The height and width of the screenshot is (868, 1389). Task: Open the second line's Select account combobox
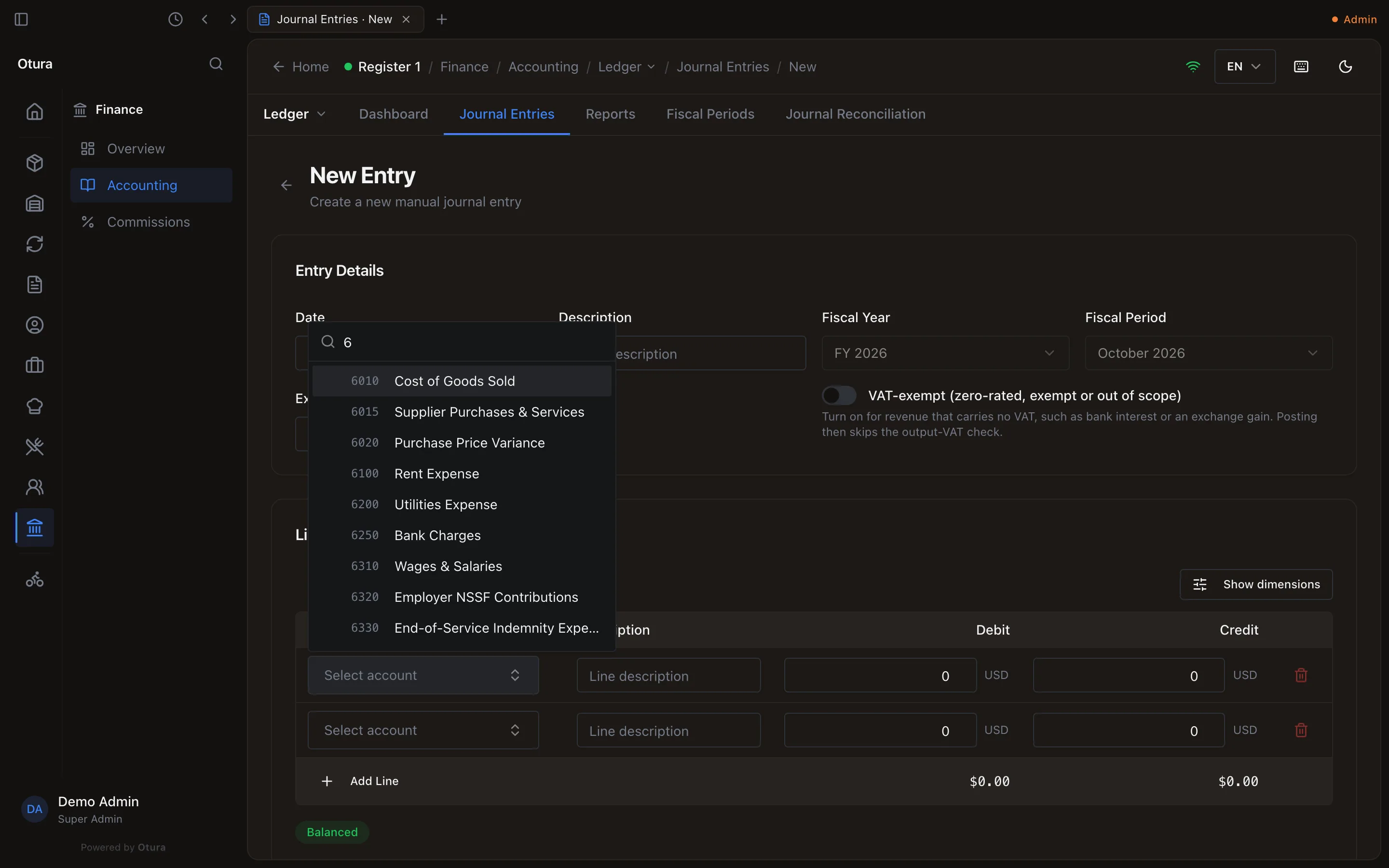(x=423, y=730)
